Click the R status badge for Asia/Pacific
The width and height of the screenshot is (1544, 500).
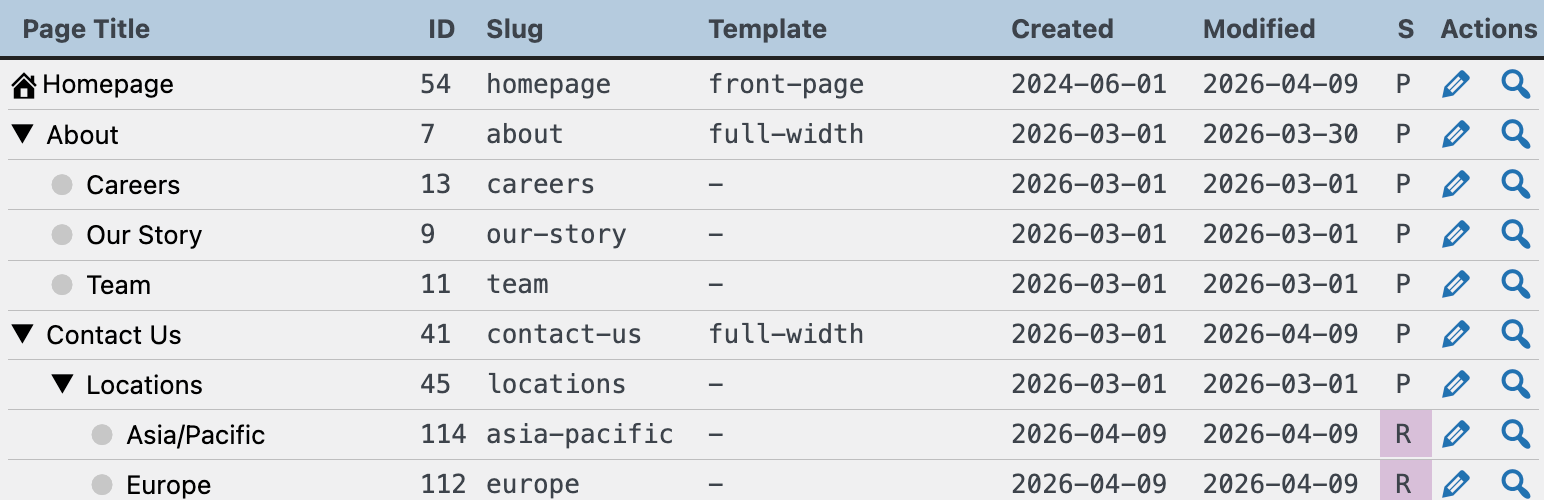(1405, 434)
